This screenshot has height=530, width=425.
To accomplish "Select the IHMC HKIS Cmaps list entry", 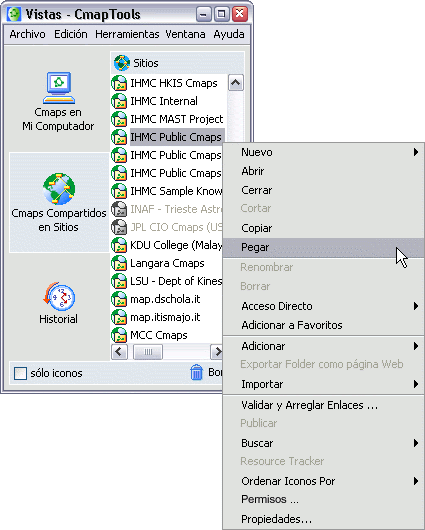I will coord(174,83).
